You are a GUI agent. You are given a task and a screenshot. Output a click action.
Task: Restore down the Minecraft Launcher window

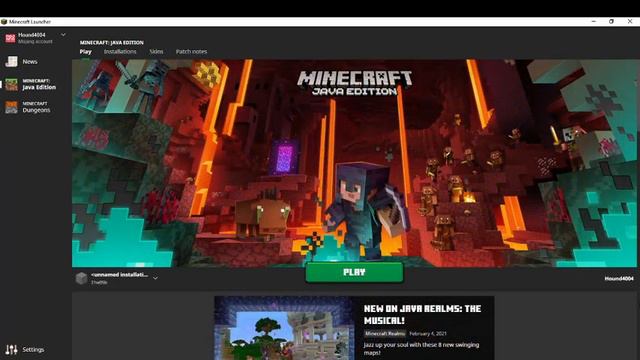coord(611,21)
